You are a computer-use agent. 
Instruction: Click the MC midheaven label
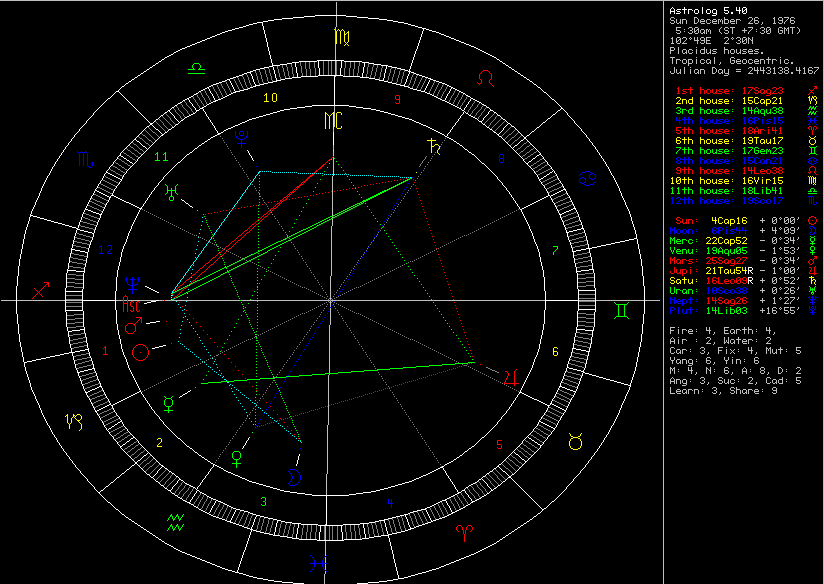pyautogui.click(x=332, y=121)
